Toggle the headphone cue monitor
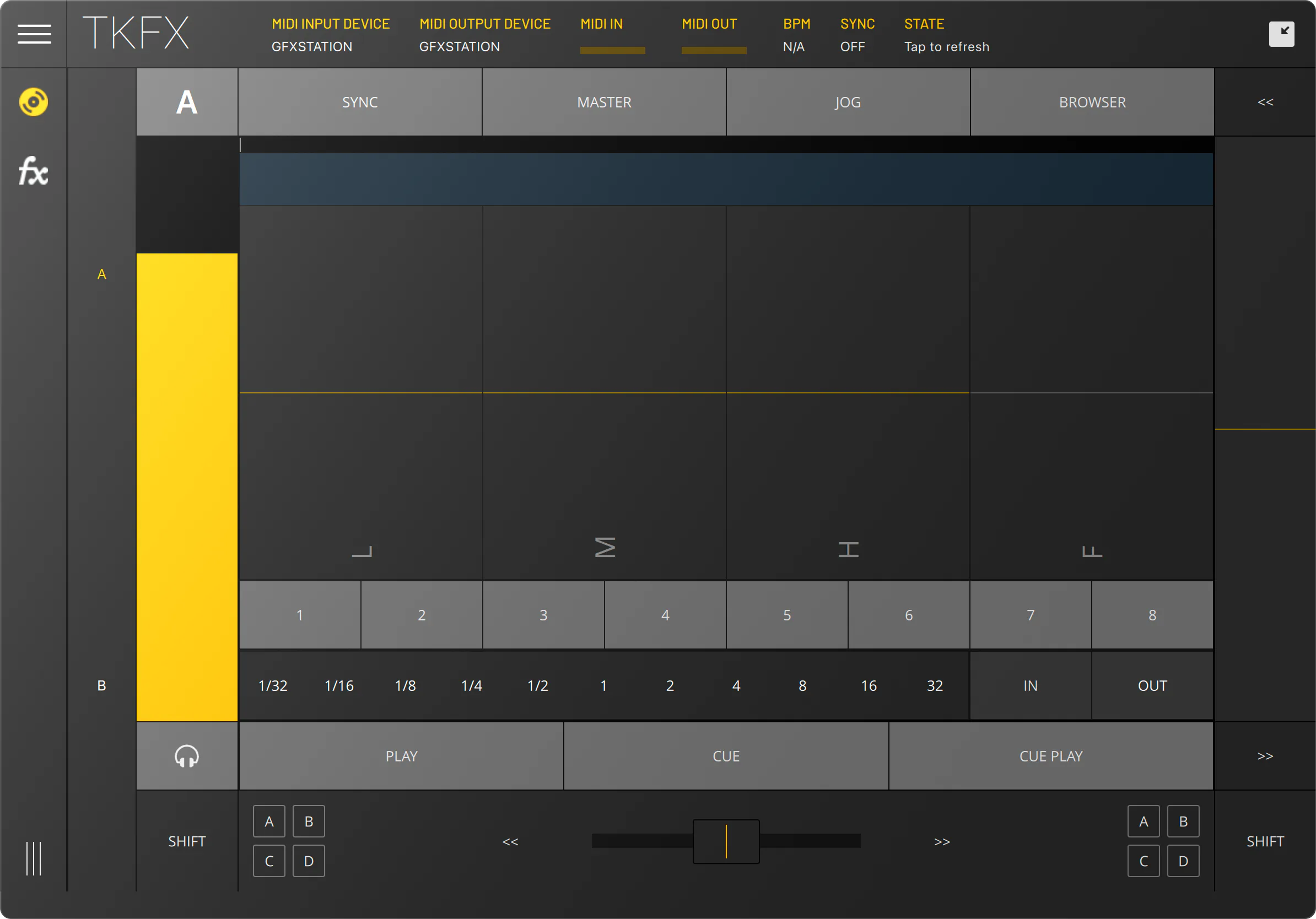Viewport: 1316px width, 919px height. pos(187,756)
